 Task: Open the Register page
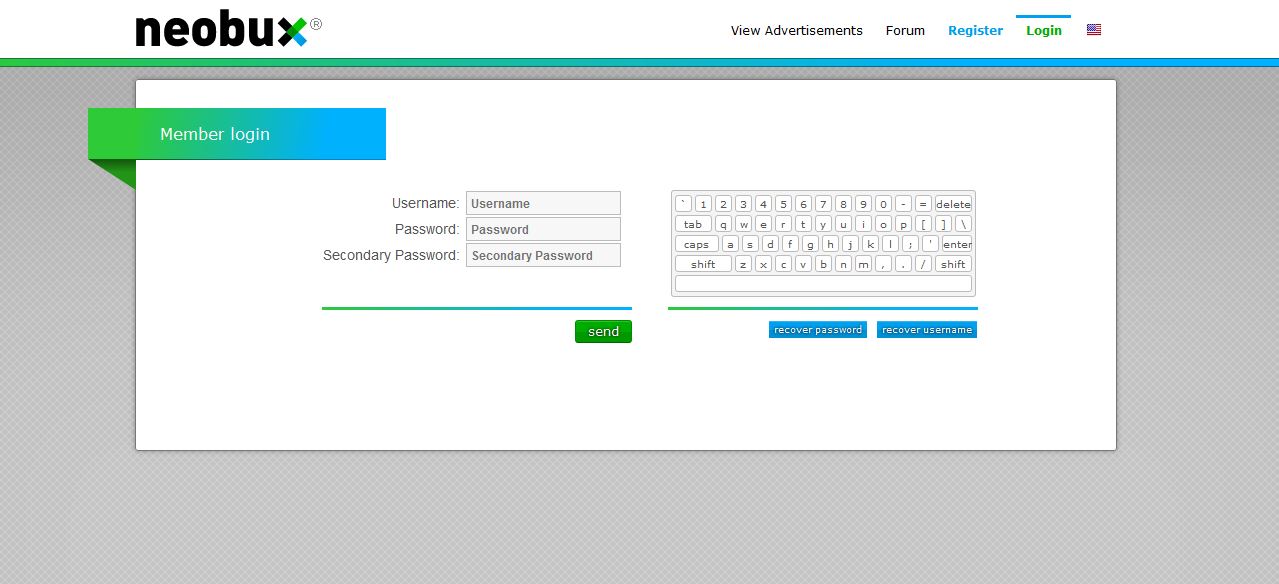tap(975, 30)
